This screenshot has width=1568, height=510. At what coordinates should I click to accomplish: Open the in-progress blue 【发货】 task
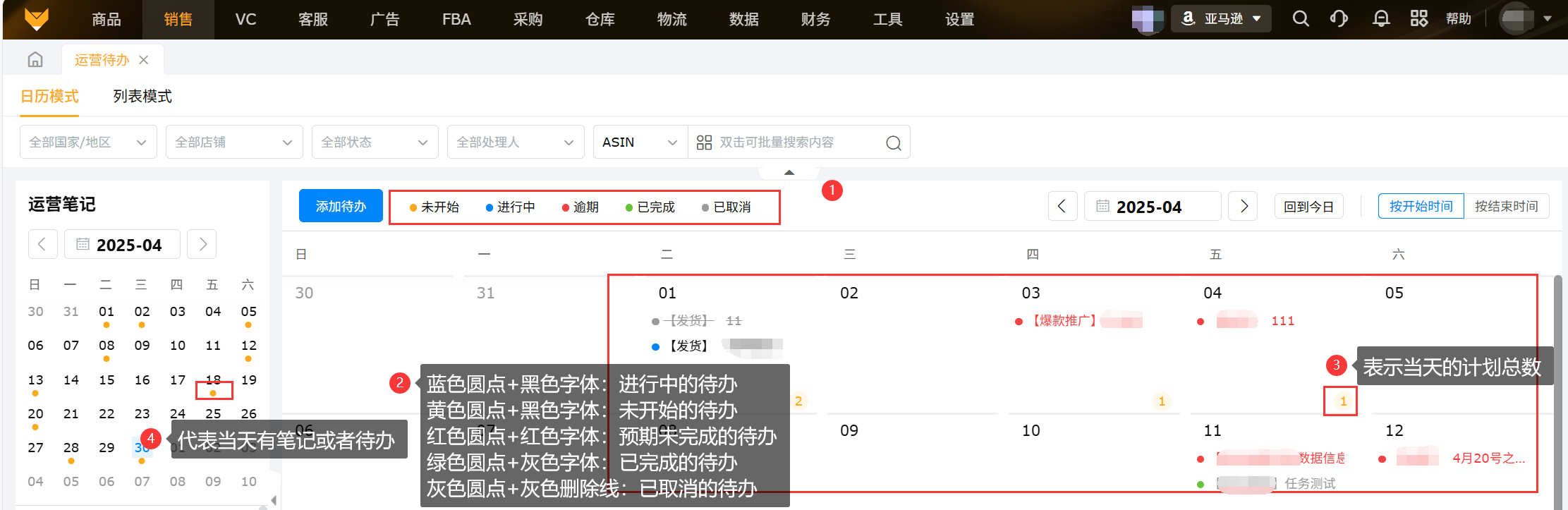click(x=717, y=346)
